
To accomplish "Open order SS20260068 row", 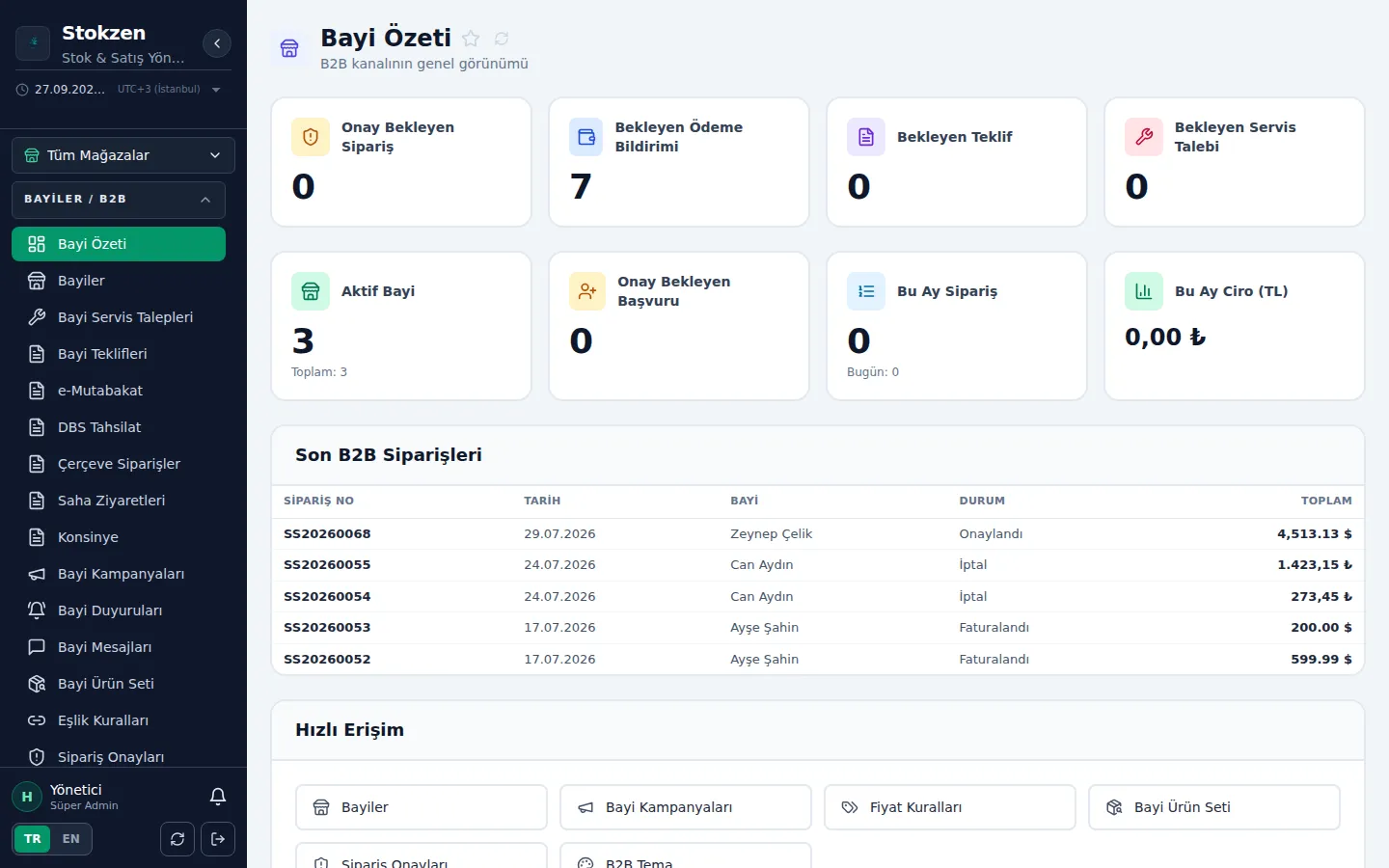I will [x=818, y=534].
